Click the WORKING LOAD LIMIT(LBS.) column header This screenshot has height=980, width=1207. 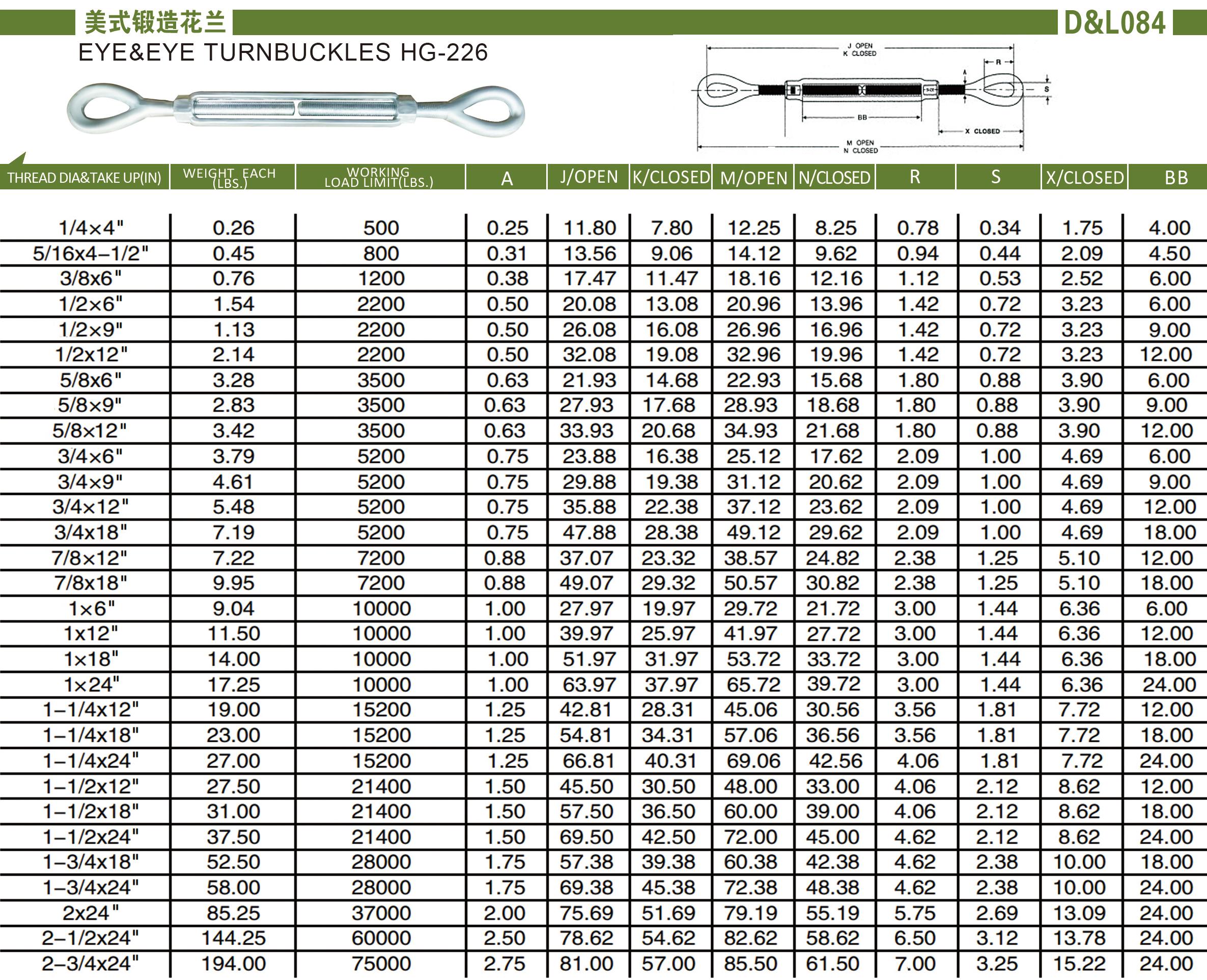tap(379, 177)
